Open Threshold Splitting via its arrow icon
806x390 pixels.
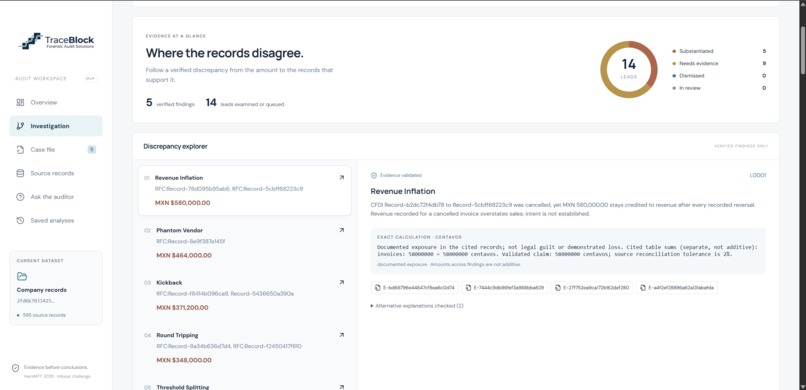[341, 387]
